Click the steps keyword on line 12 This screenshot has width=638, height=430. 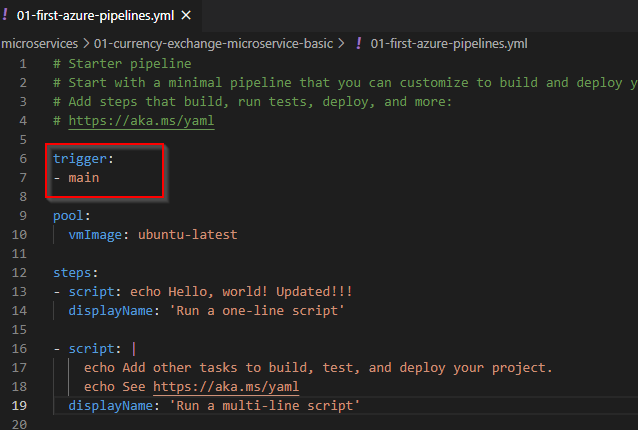pos(73,273)
